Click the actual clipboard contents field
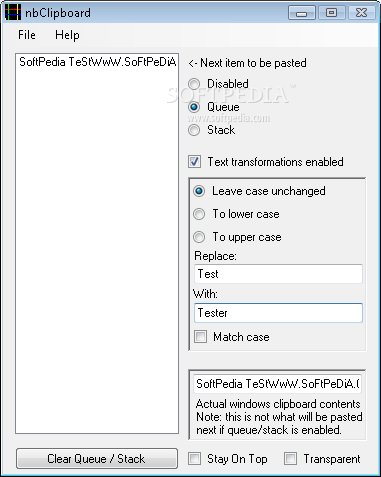Image resolution: width=381 pixels, height=477 pixels. click(x=277, y=384)
